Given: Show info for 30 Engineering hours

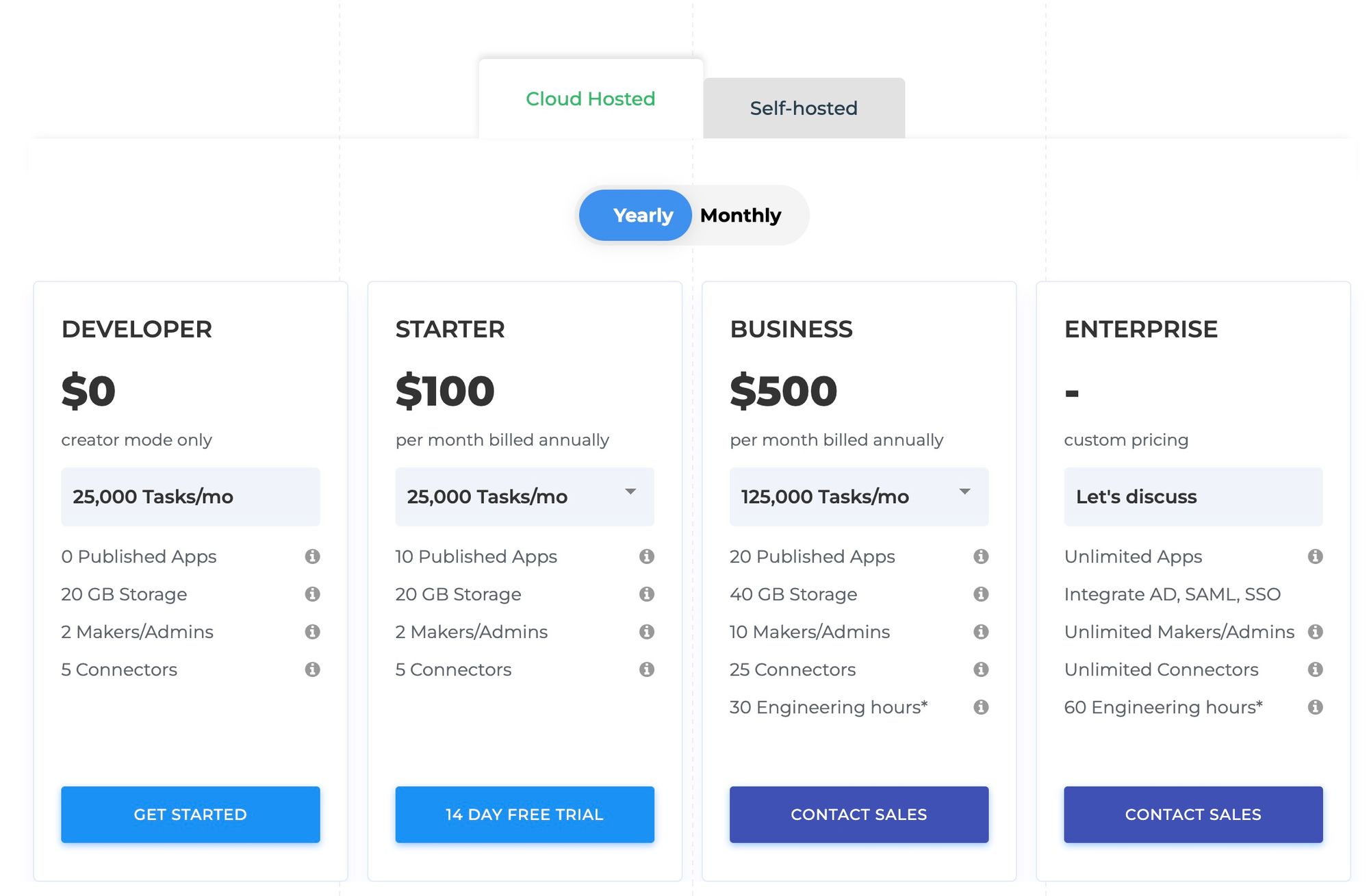Looking at the screenshot, I should (981, 707).
